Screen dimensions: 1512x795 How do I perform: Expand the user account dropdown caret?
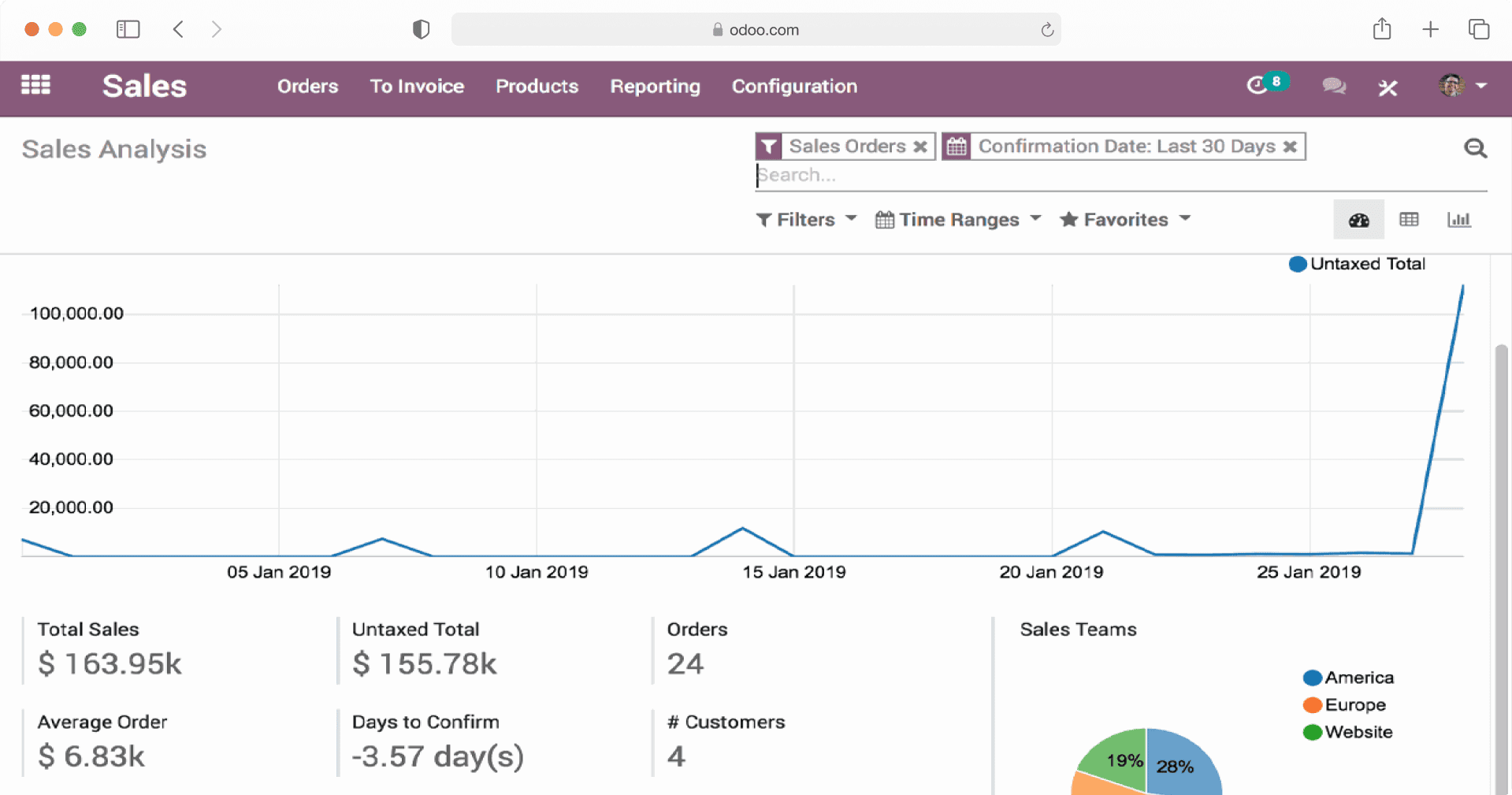(1481, 85)
